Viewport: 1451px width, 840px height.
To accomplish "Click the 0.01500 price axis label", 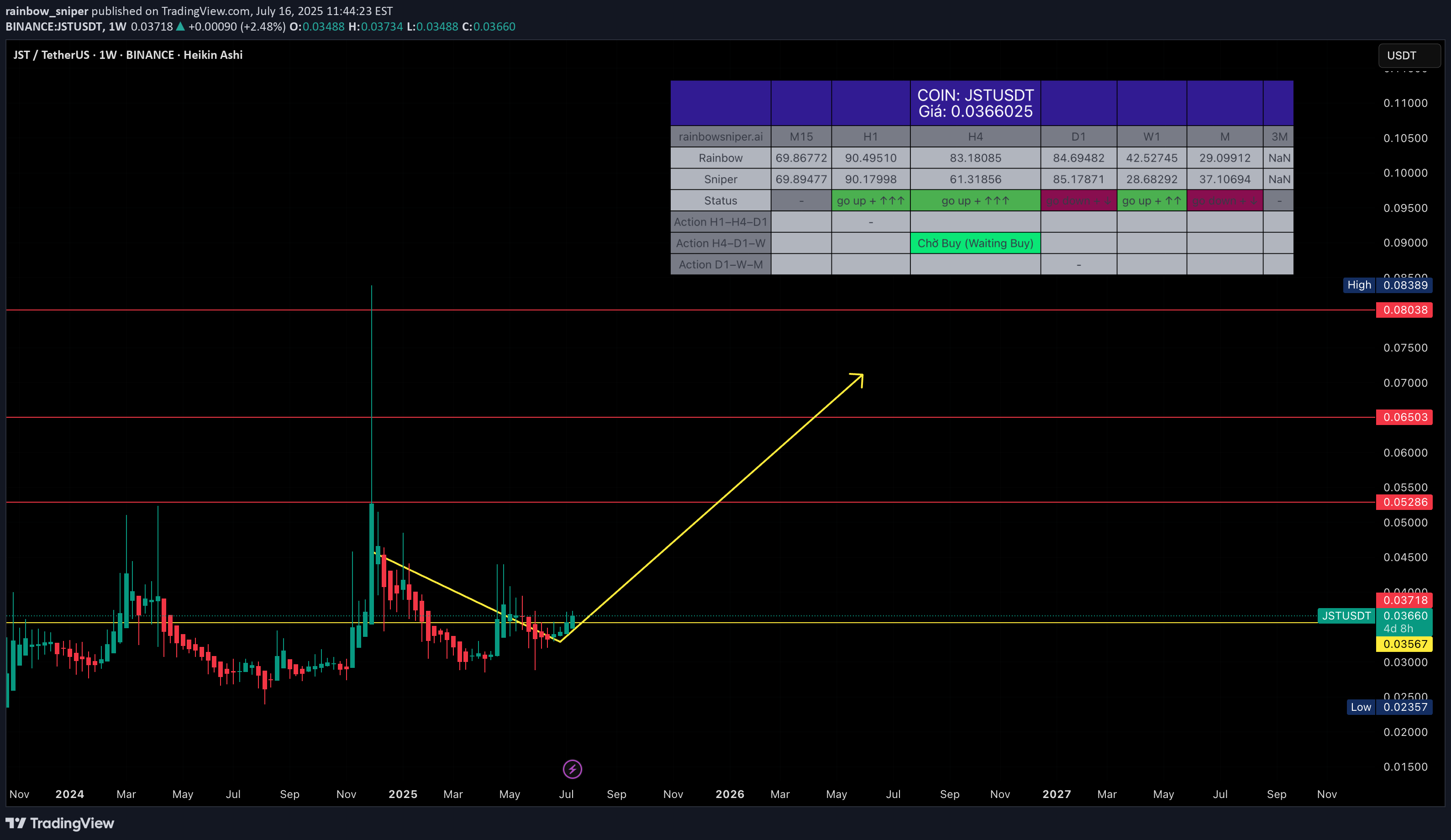I will tap(1405, 767).
